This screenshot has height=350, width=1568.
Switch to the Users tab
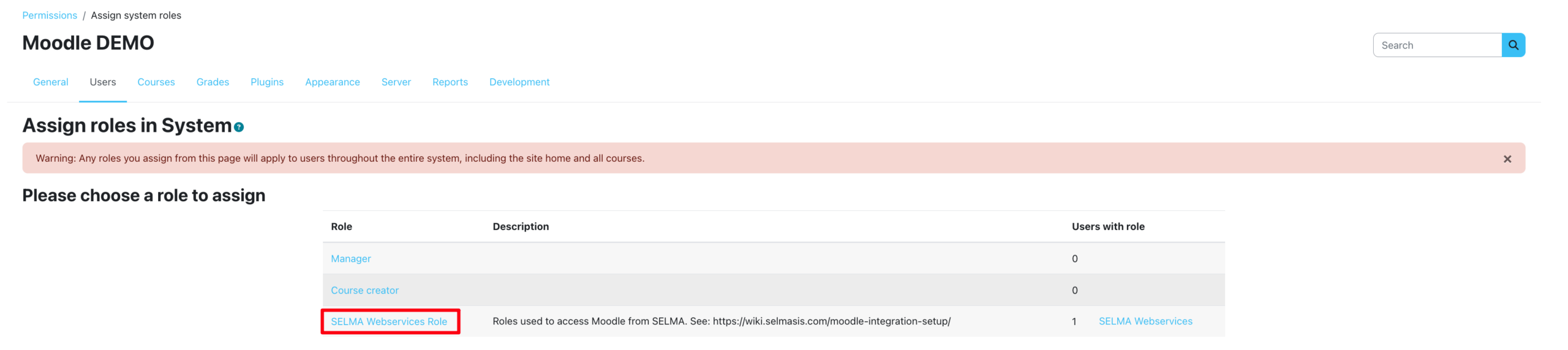point(102,82)
